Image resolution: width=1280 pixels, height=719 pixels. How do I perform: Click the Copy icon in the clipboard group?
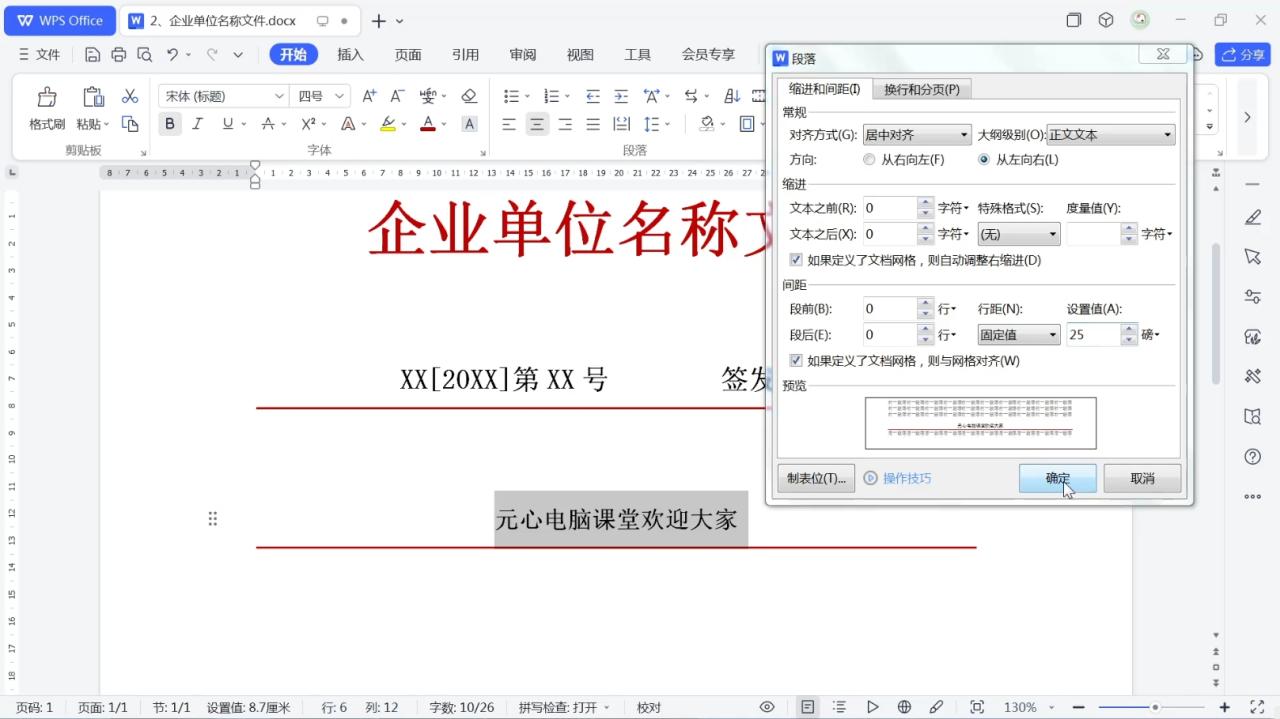pos(130,124)
